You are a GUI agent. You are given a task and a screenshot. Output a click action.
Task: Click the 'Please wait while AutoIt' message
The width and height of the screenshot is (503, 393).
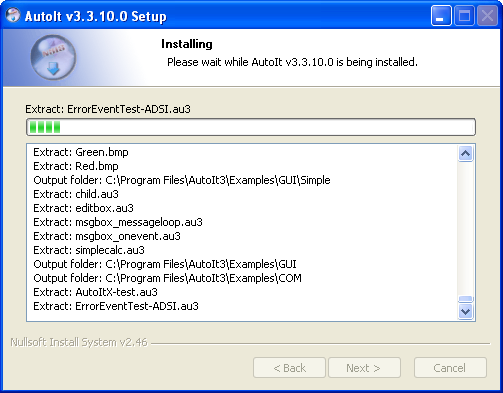(x=292, y=62)
